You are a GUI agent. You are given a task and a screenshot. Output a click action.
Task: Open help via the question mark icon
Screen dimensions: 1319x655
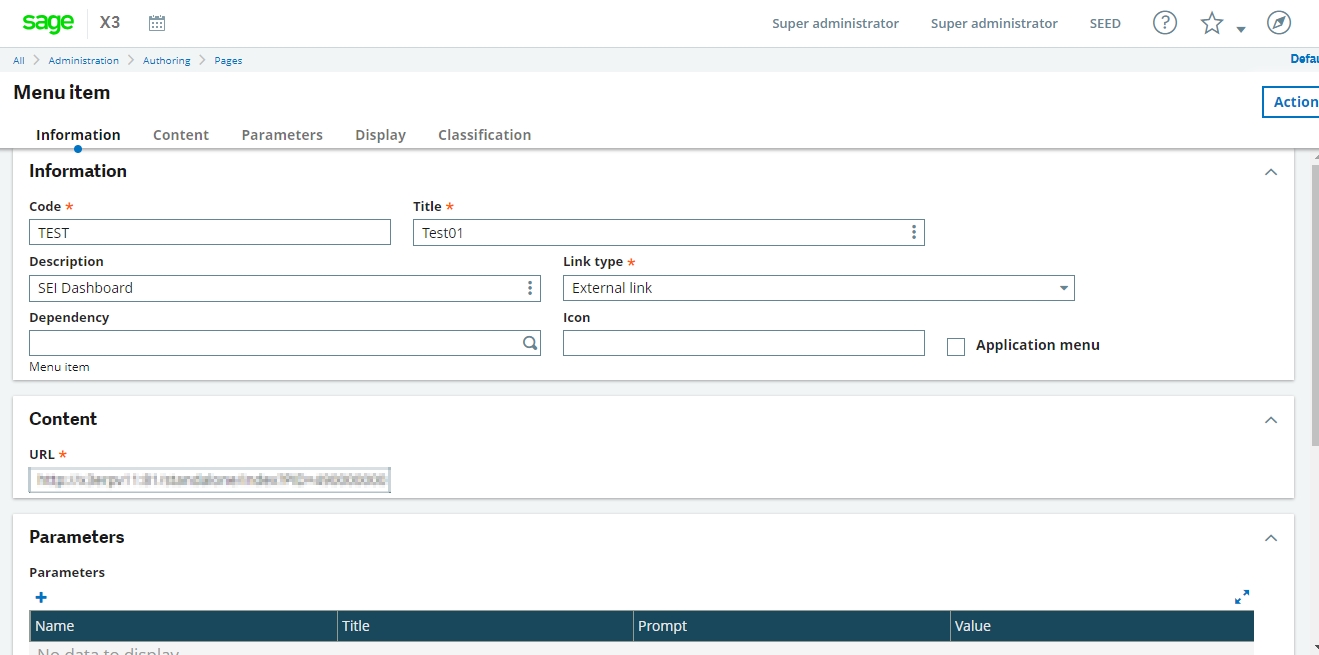(x=1164, y=22)
